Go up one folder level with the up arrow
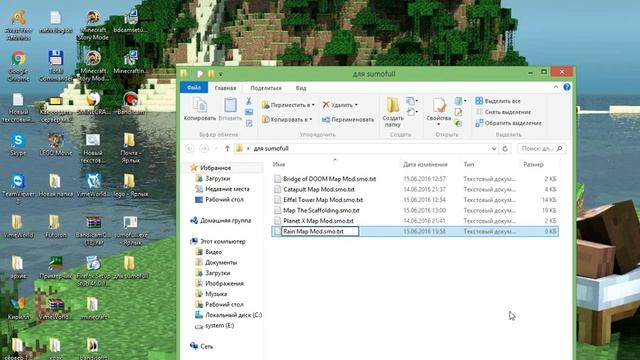The height and width of the screenshot is (360, 640). (x=227, y=149)
